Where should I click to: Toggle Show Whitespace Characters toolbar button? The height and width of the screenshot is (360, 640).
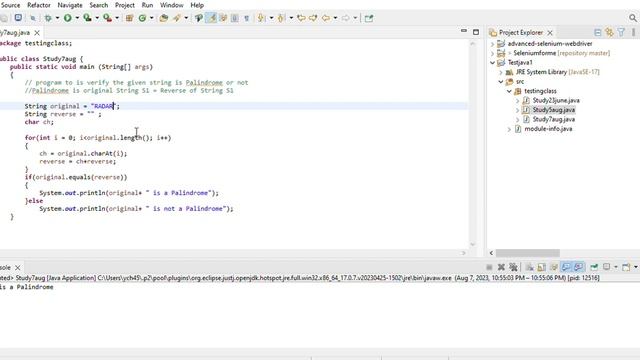tap(247, 18)
